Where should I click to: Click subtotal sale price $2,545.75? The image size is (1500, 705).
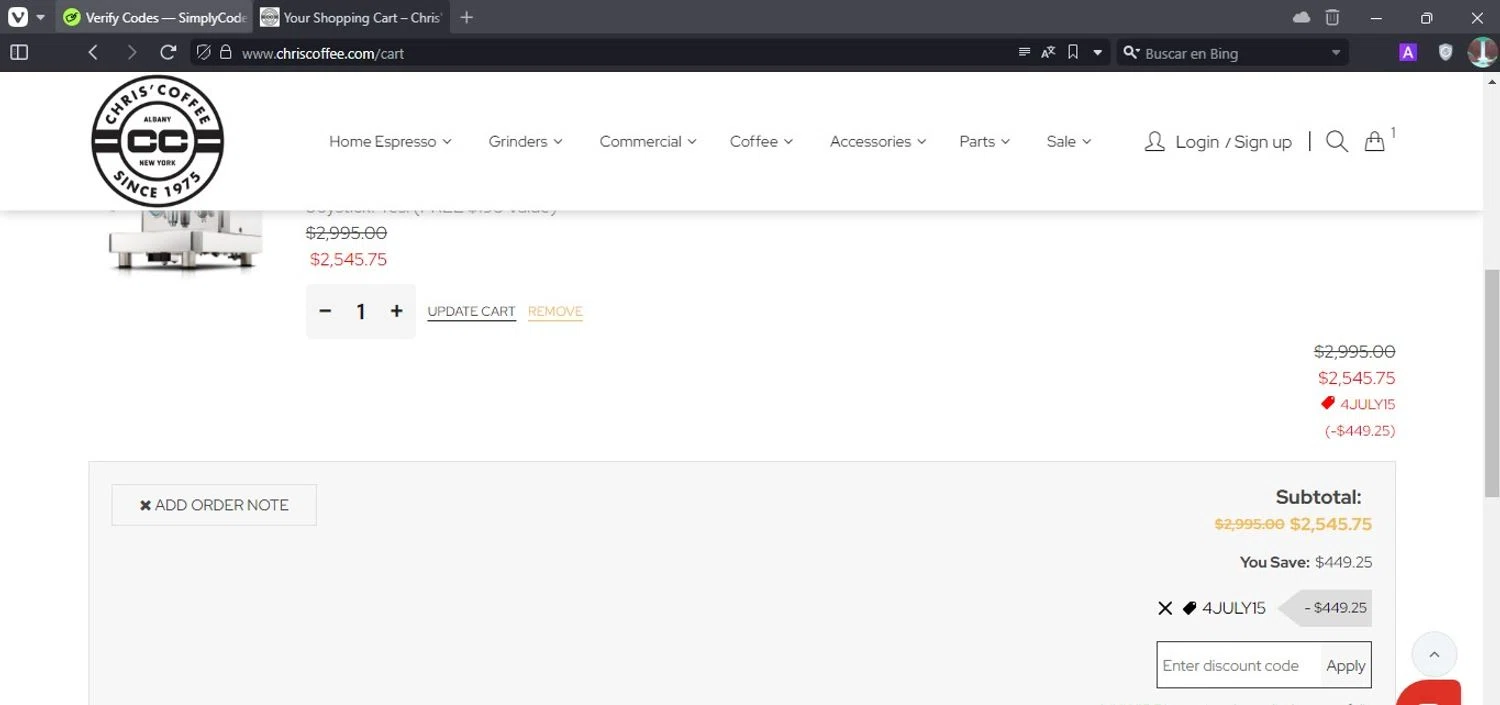(x=1331, y=524)
